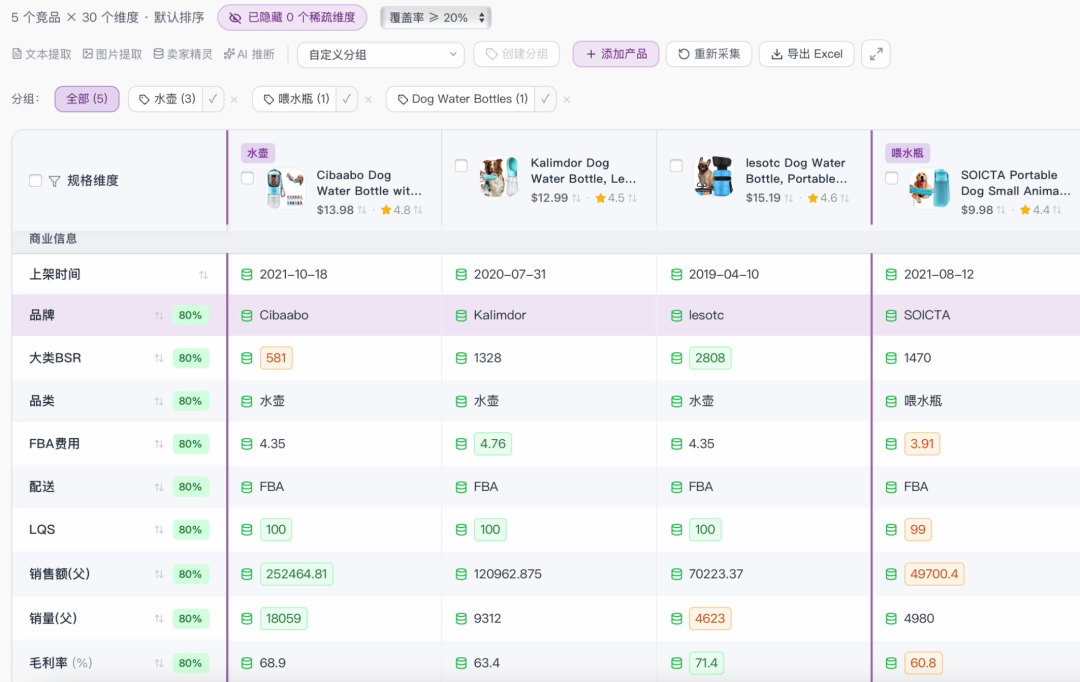This screenshot has width=1080, height=682.
Task: Click the 导出 Excel button
Action: pos(807,54)
